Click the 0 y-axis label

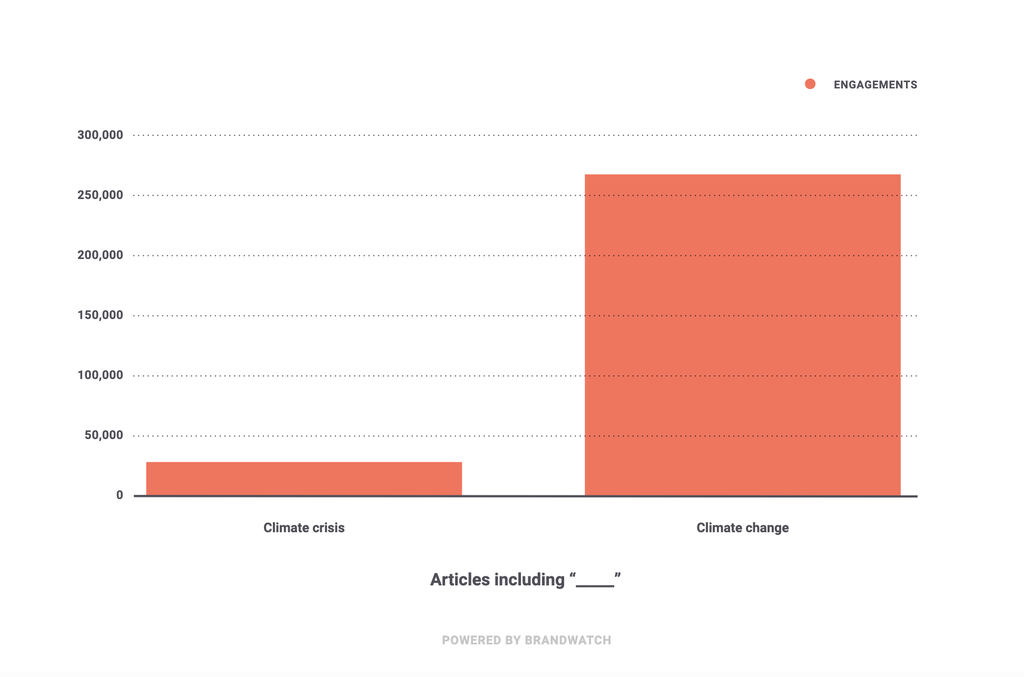click(119, 495)
